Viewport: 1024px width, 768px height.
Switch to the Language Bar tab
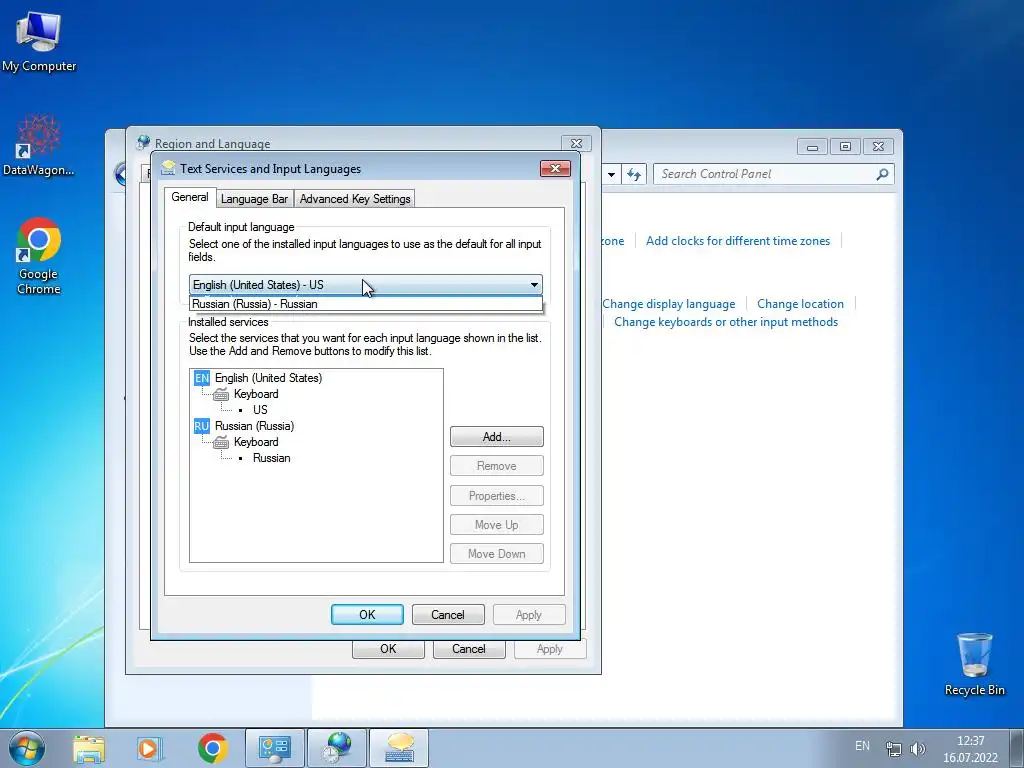255,199
